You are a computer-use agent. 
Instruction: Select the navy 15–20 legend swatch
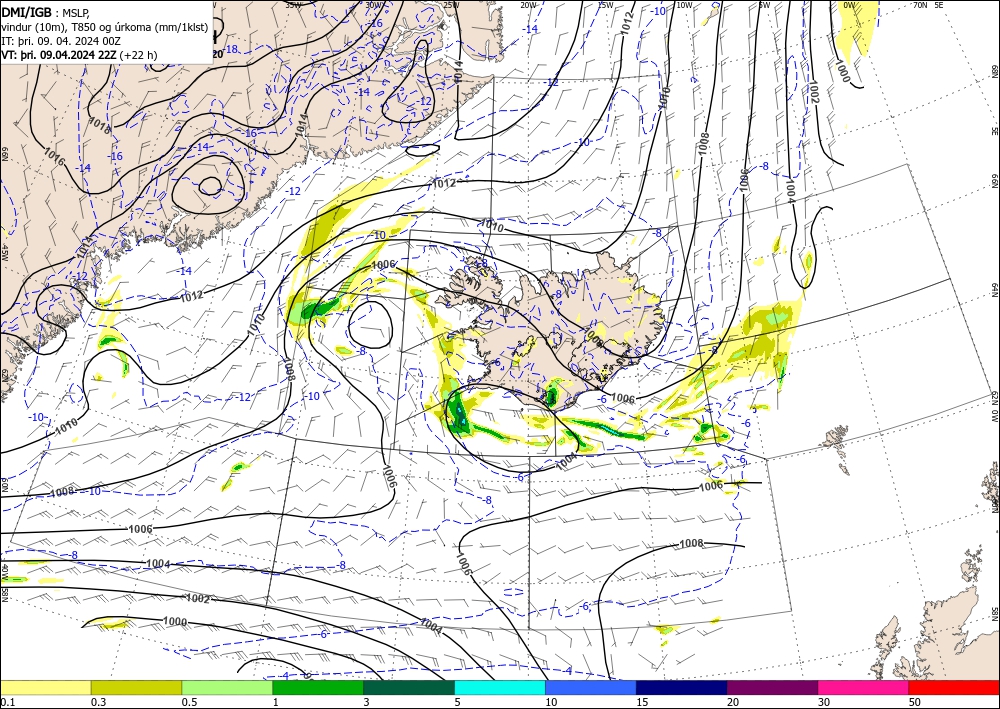tap(681, 687)
